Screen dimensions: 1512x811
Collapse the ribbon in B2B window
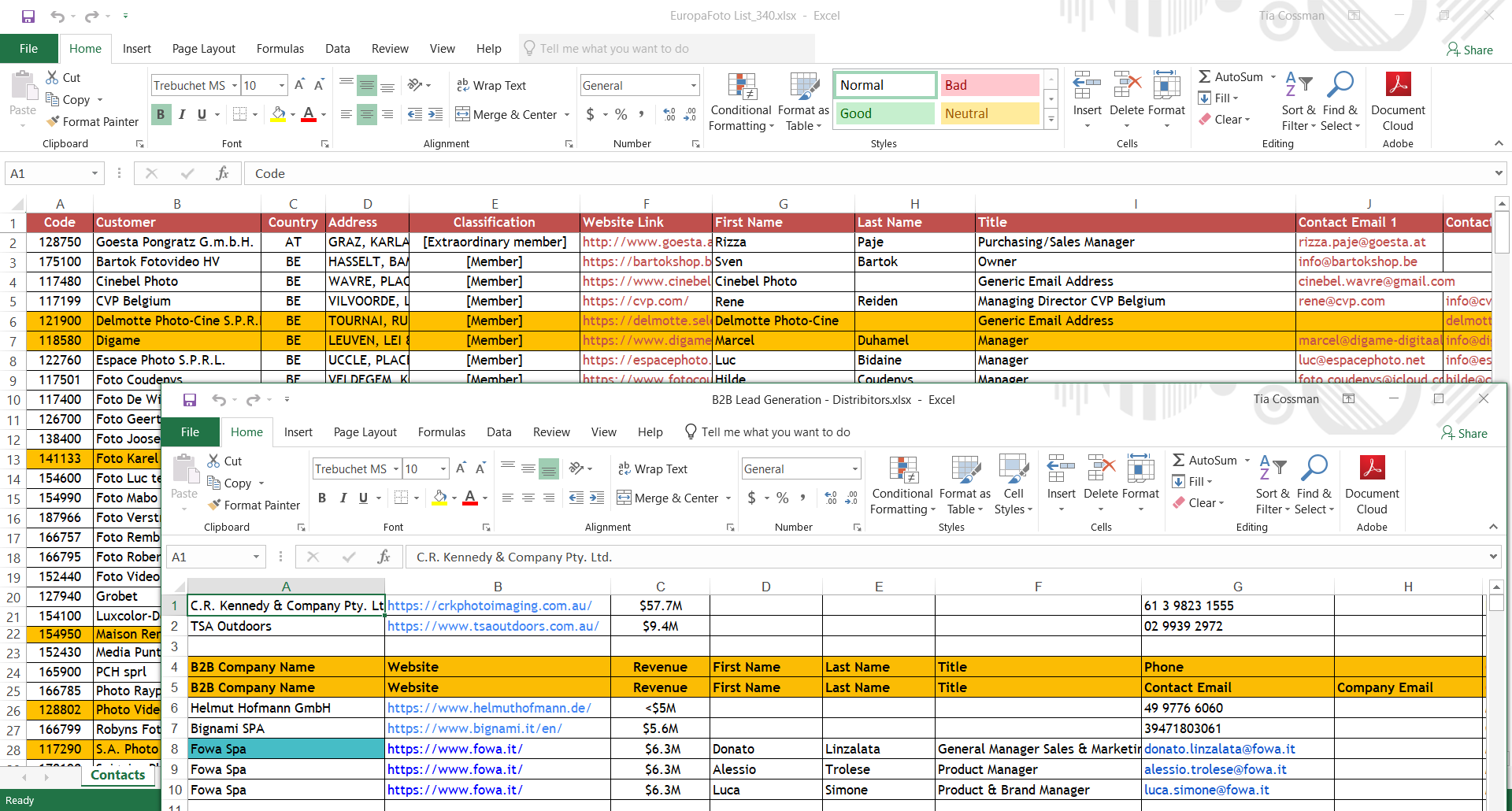pos(1493,527)
